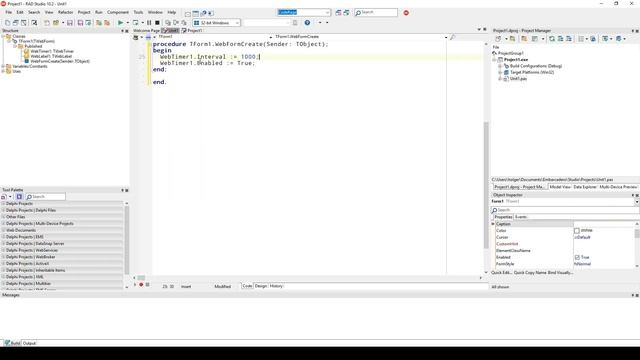Switch to the History tab
Viewport: 640px width, 360px height.
click(276, 286)
